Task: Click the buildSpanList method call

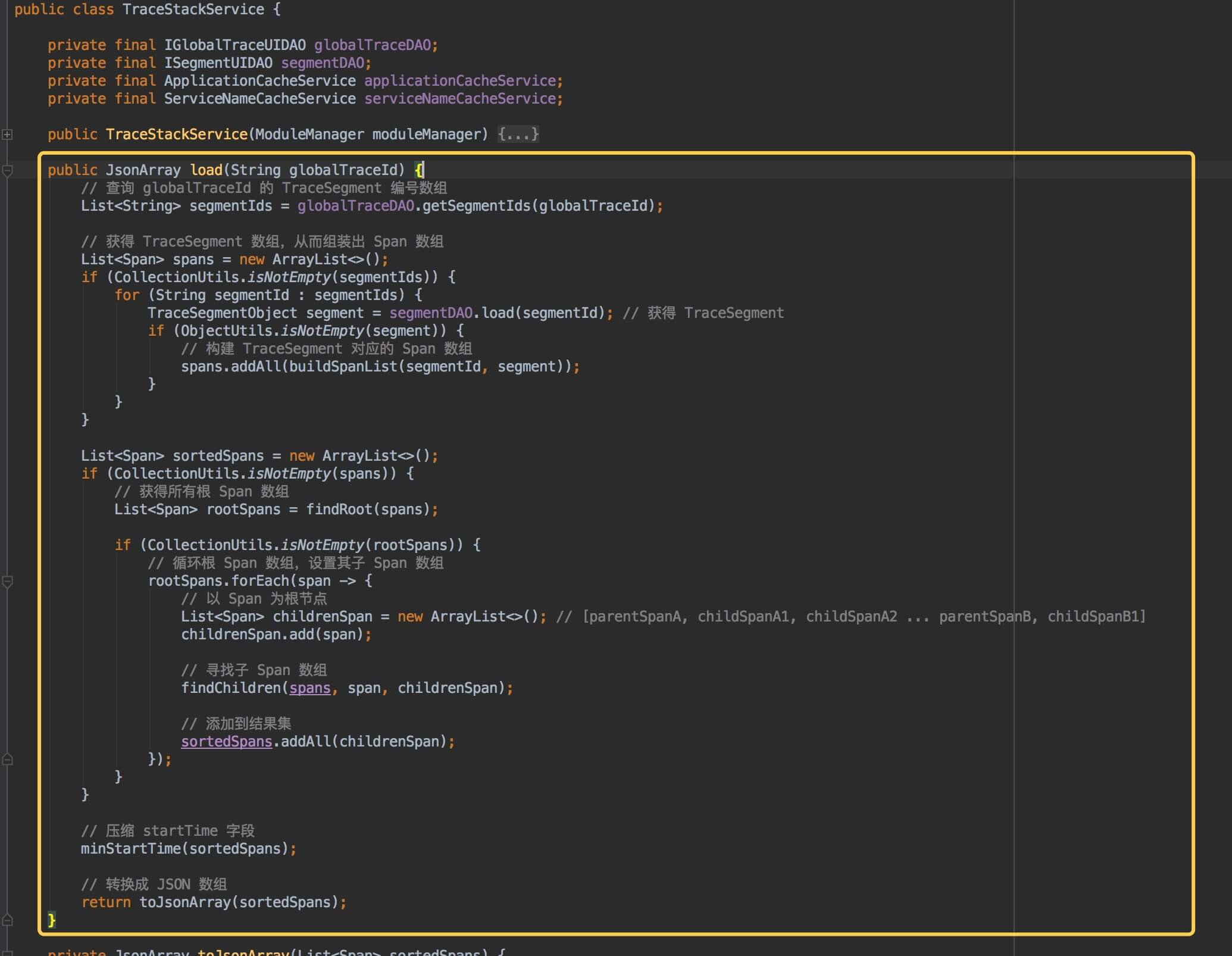Action: point(343,367)
